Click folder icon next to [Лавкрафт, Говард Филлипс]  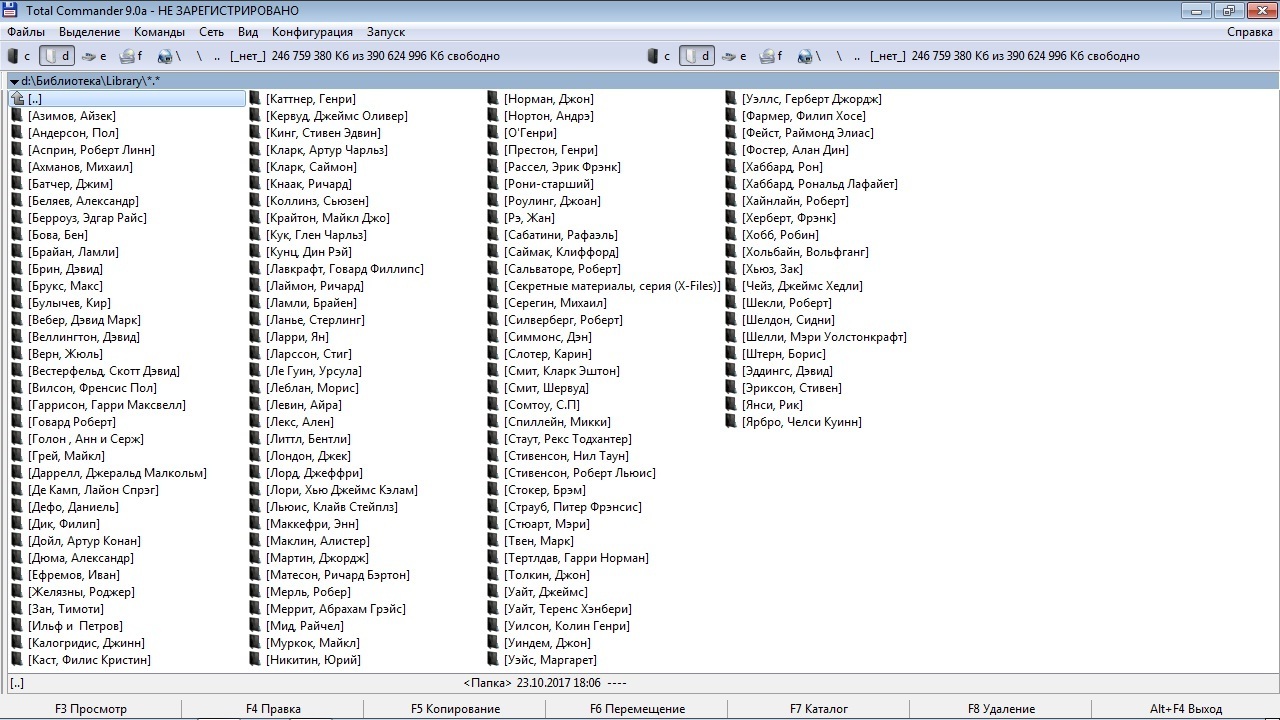click(x=255, y=269)
